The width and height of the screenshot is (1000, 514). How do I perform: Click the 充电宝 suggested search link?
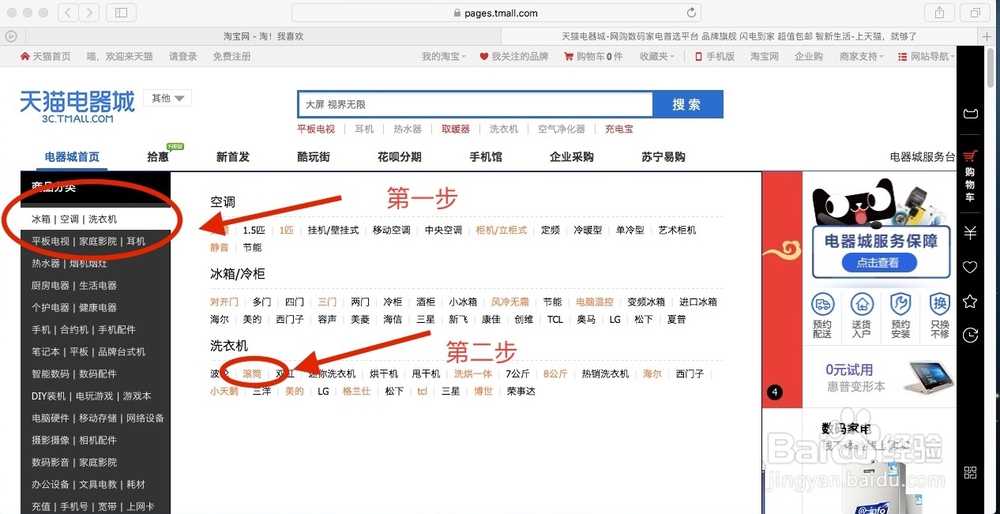[619, 129]
